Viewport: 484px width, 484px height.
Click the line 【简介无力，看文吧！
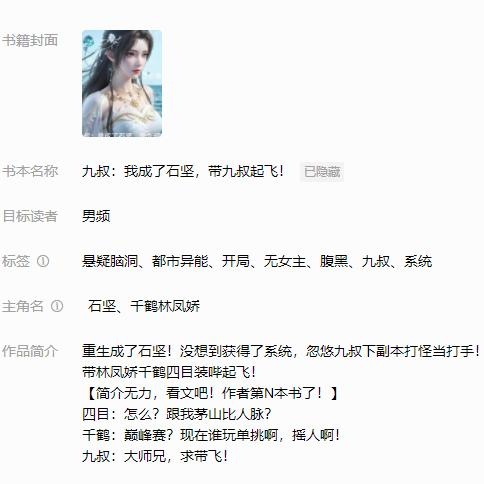(x=211, y=393)
